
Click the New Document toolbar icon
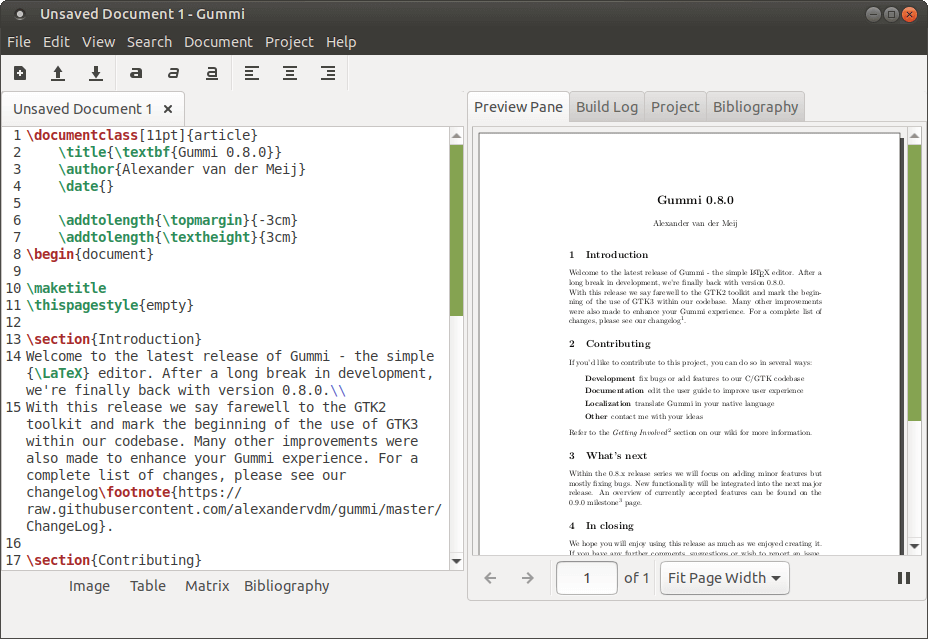(20, 73)
